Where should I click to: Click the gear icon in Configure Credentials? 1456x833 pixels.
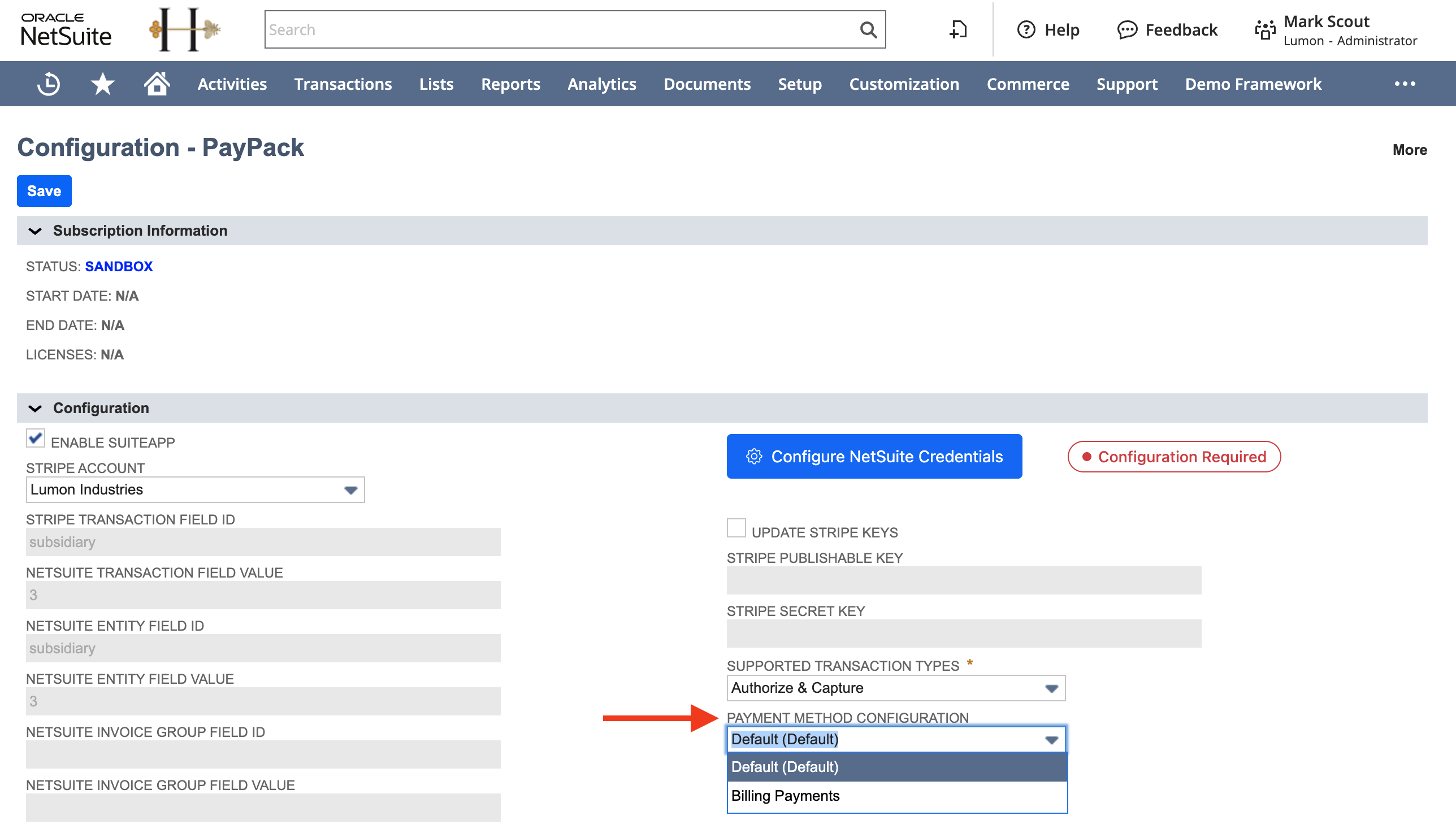click(753, 457)
